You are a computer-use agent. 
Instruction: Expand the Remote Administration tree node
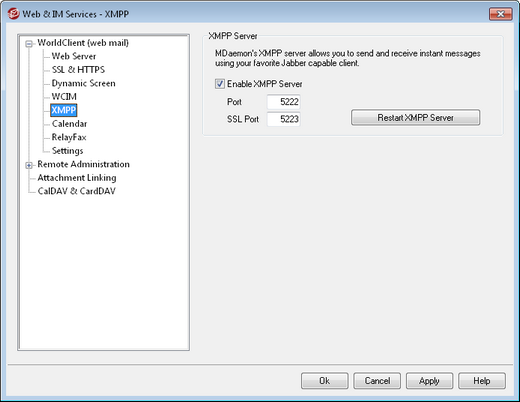pyautogui.click(x=29, y=165)
